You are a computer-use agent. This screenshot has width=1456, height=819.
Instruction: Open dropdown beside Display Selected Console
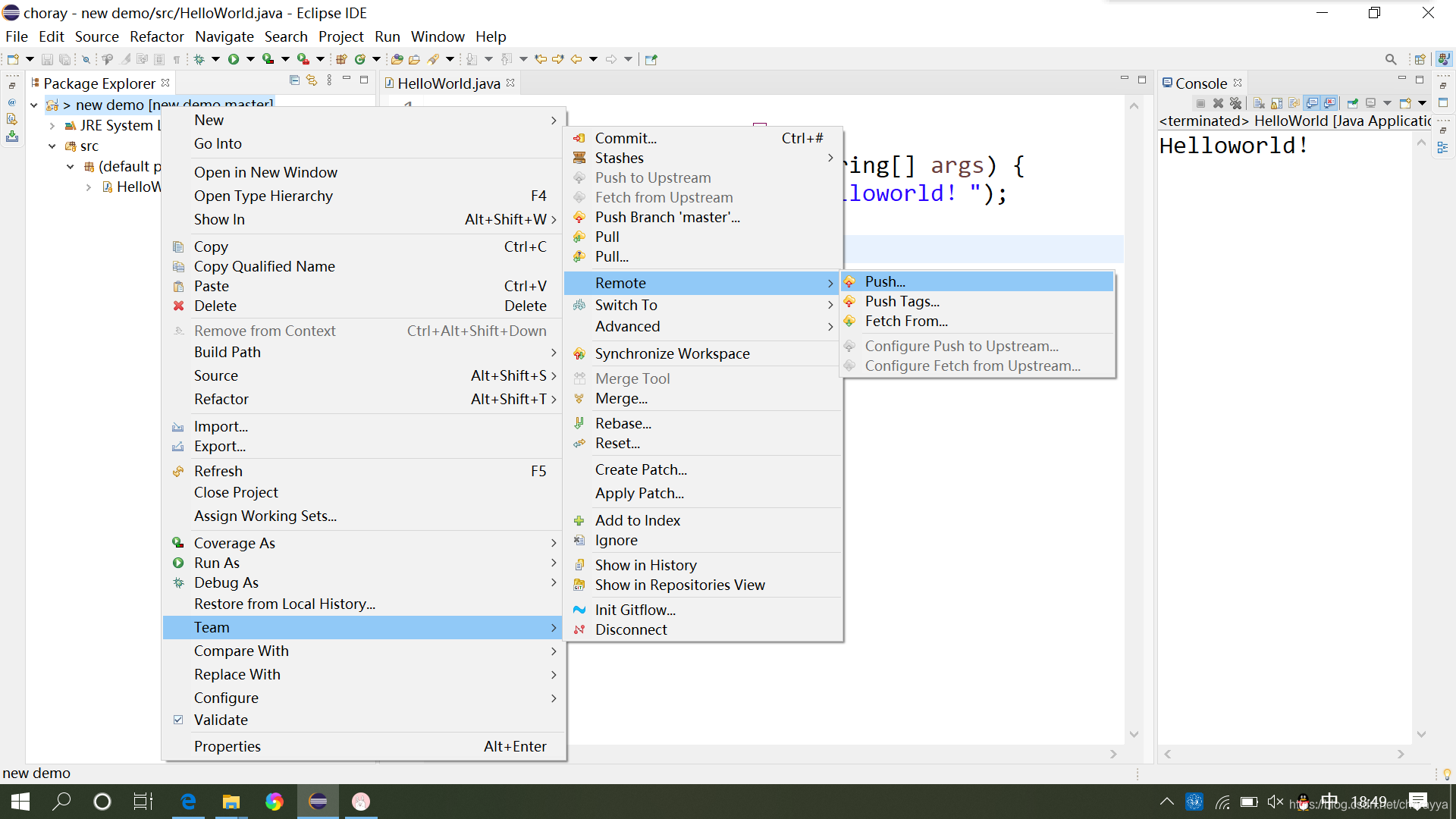[x=1387, y=103]
